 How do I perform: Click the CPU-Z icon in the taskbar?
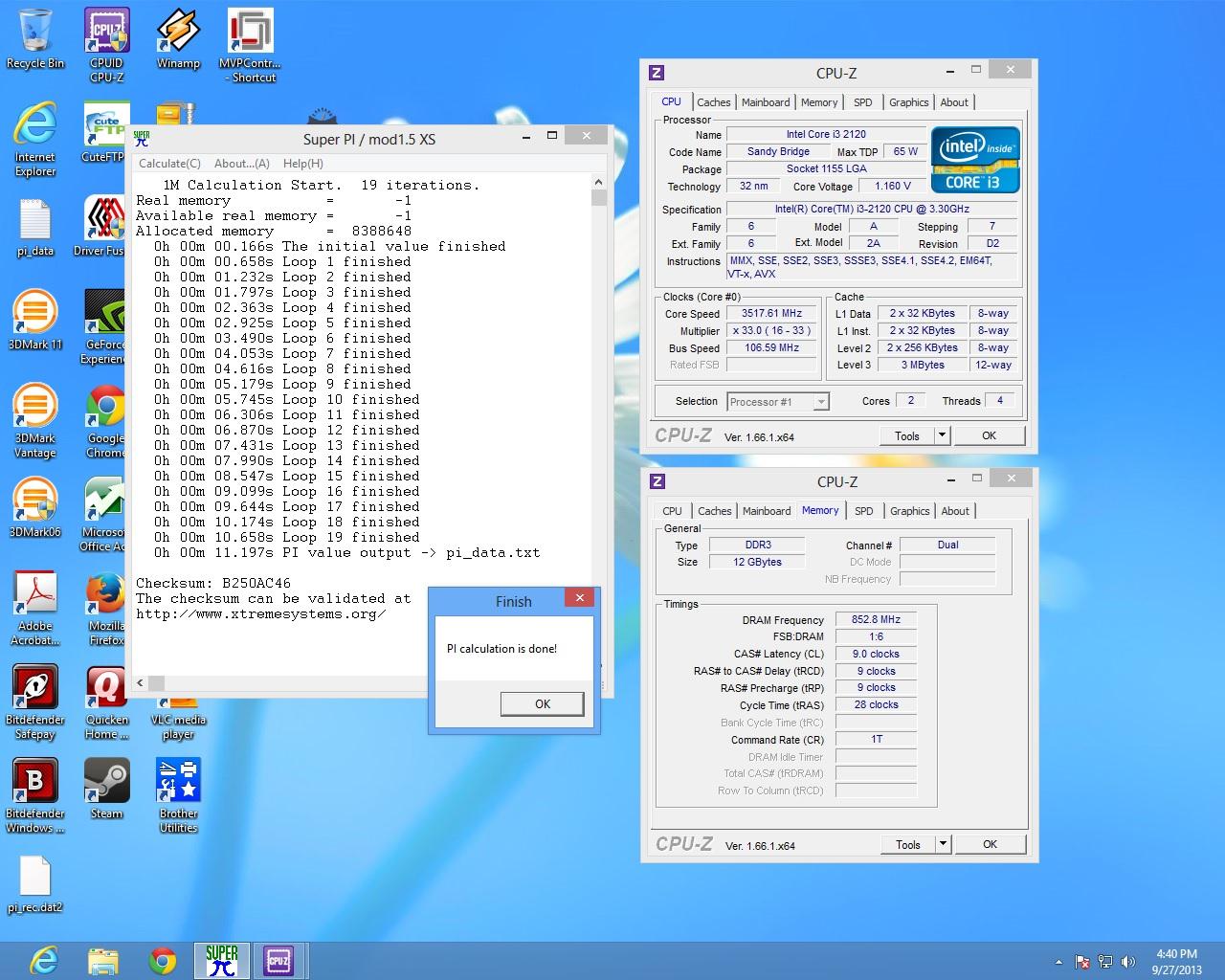pyautogui.click(x=278, y=960)
